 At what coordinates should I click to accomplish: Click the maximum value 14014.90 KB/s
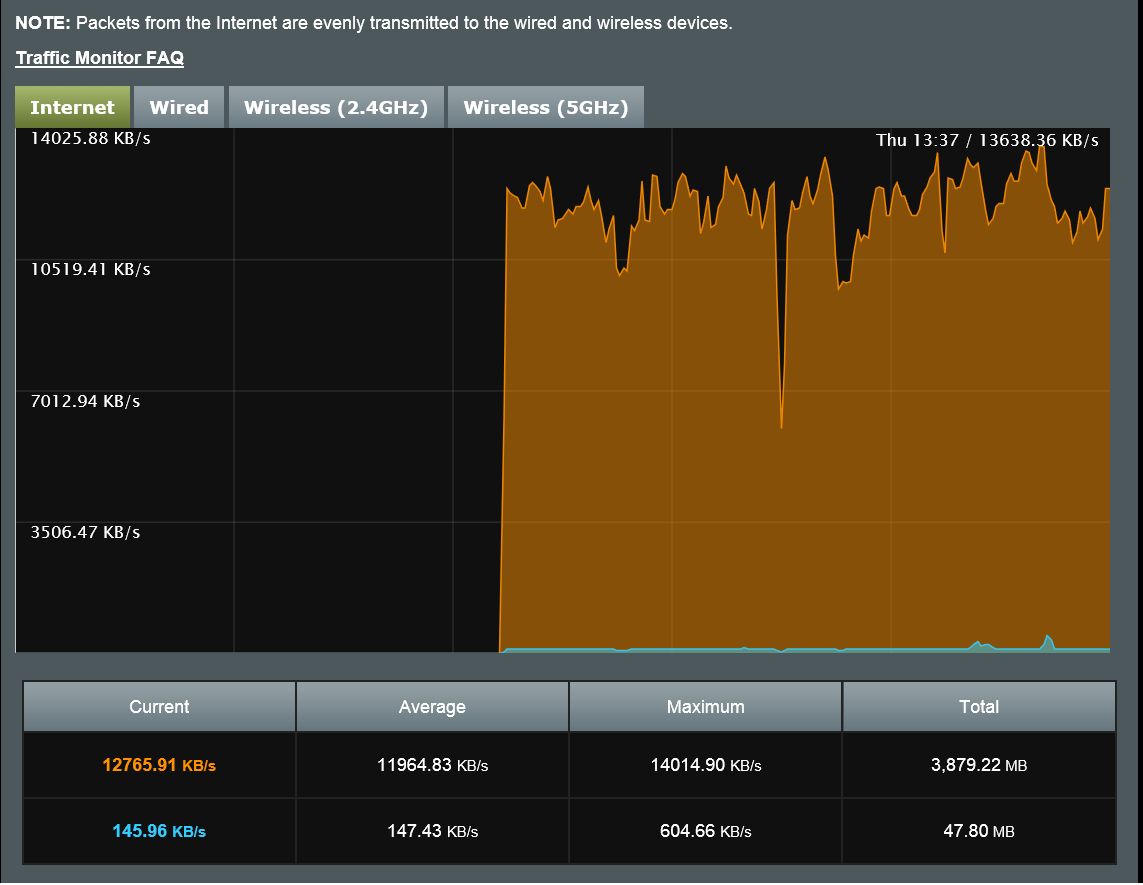[706, 765]
